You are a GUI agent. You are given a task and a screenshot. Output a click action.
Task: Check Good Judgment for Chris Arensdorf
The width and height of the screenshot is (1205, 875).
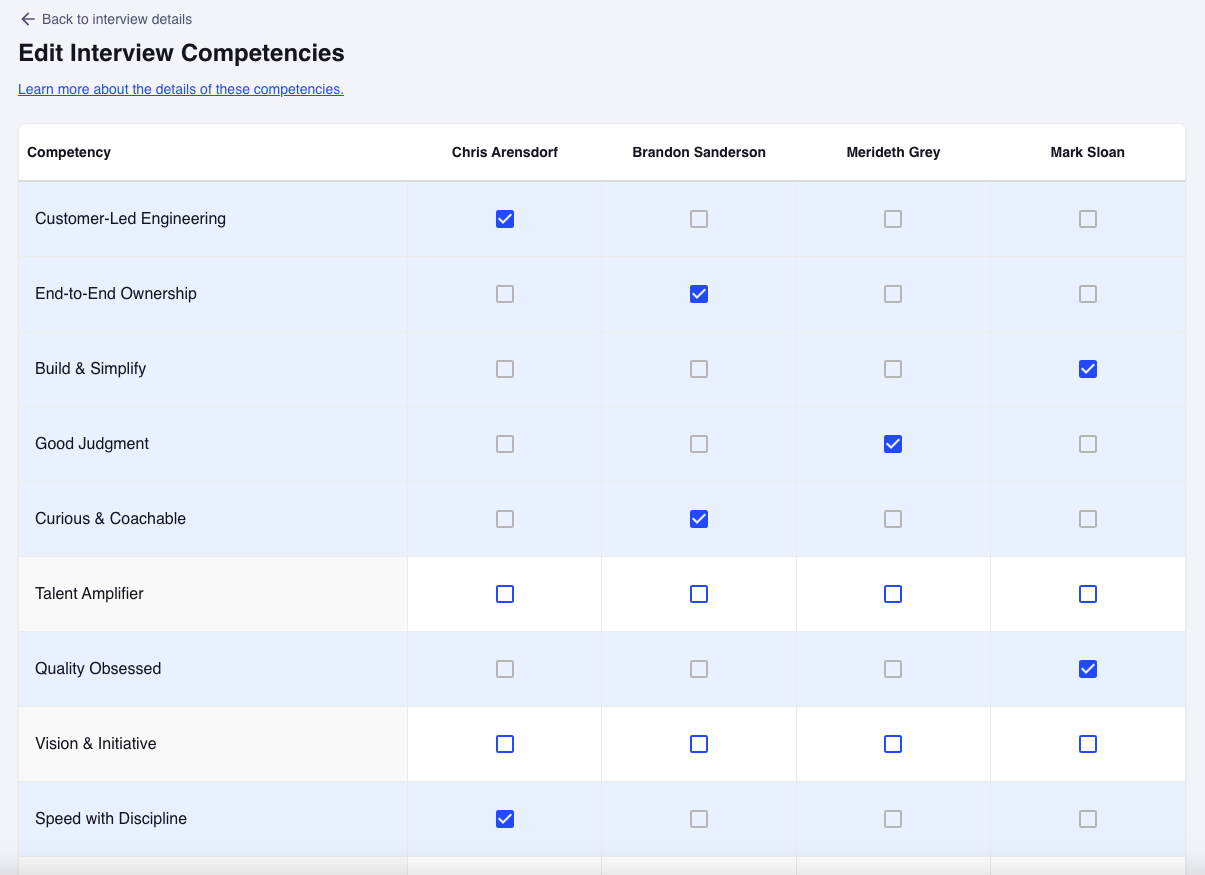coord(505,443)
